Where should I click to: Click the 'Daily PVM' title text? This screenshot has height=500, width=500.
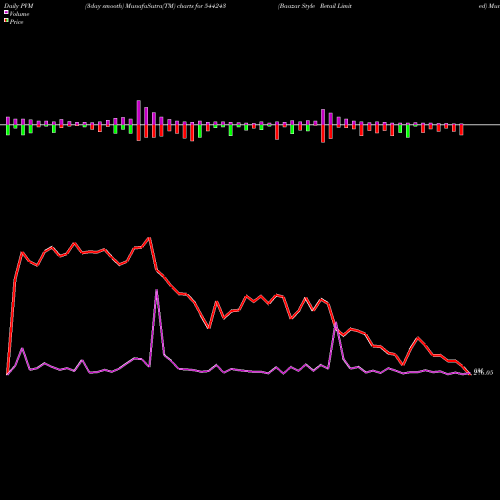tap(19, 6)
